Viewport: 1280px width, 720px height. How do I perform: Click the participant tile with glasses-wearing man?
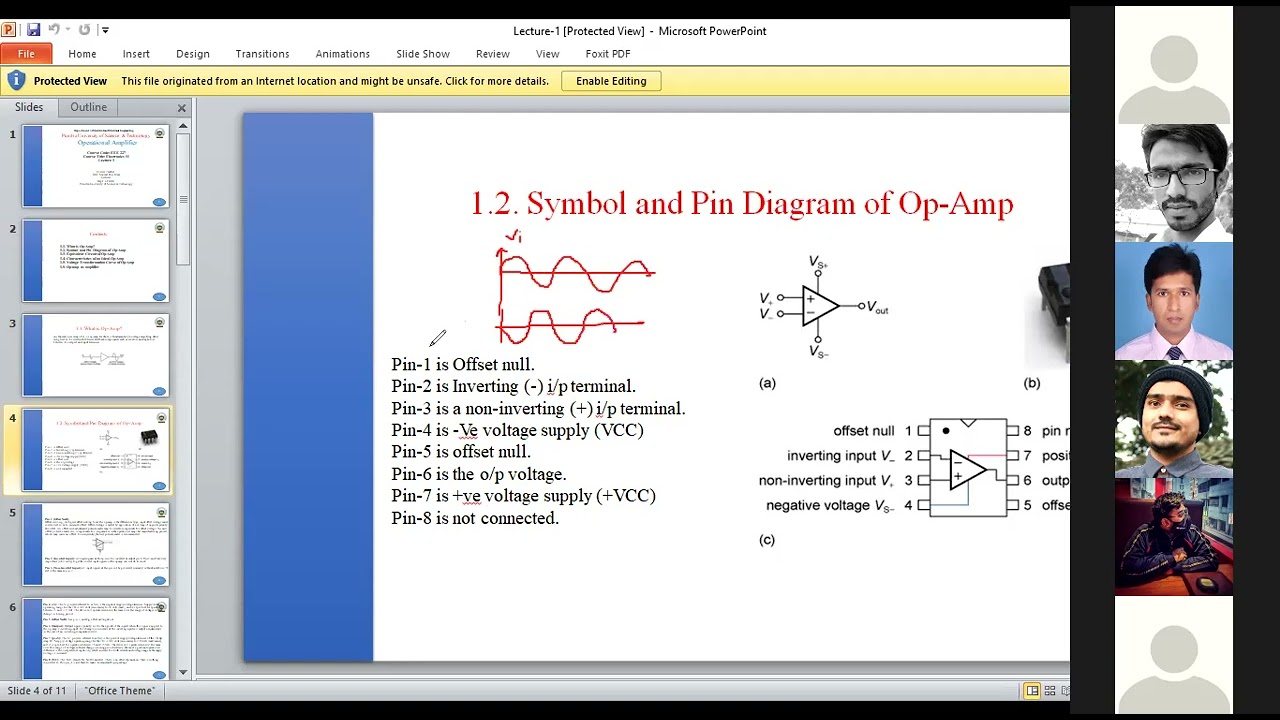pyautogui.click(x=1174, y=183)
